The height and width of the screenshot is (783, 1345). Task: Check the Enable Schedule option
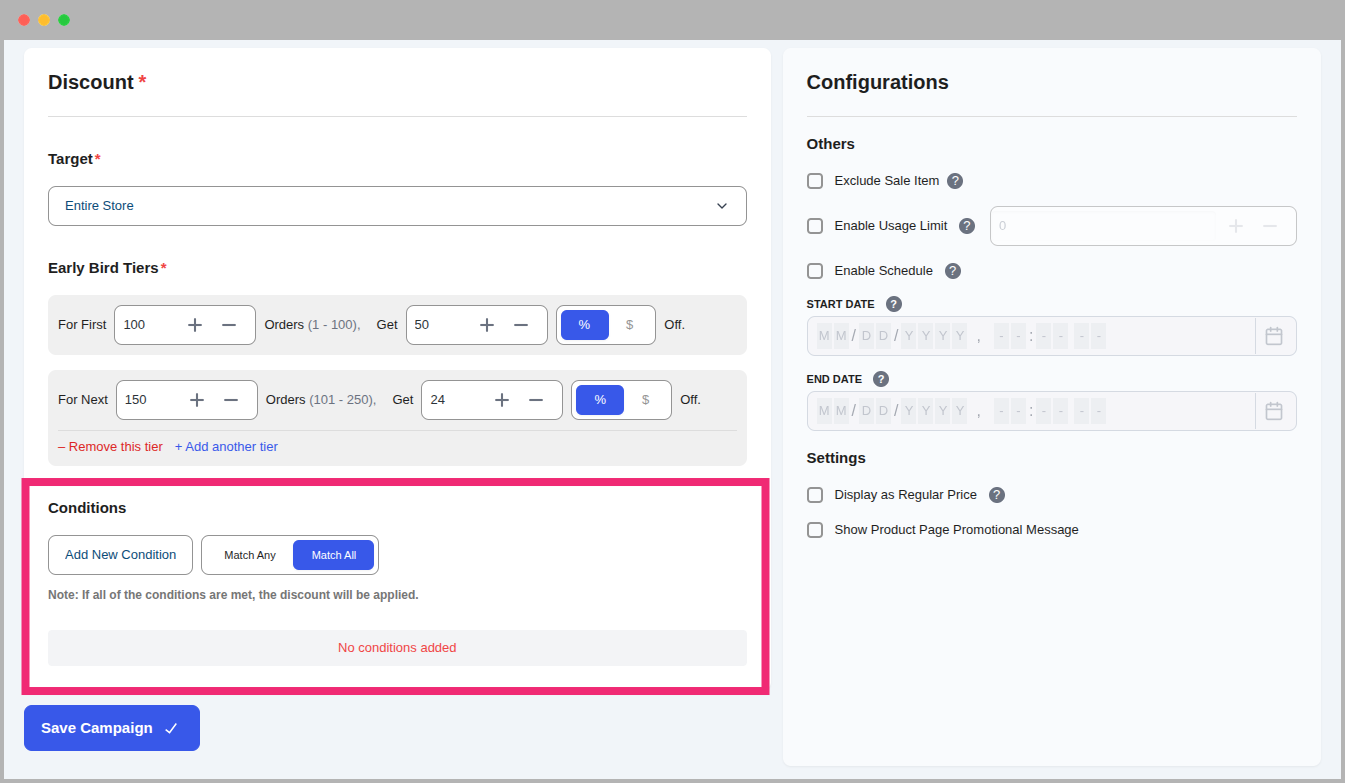815,270
